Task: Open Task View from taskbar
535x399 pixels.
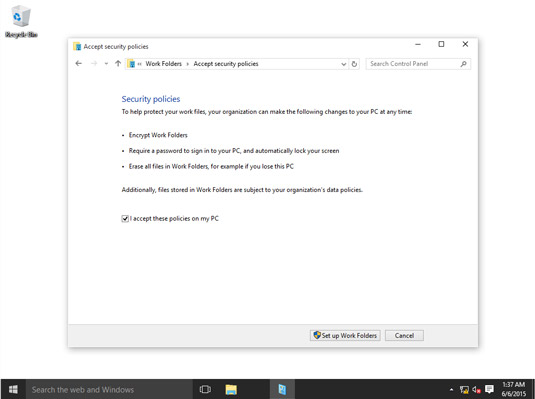Action: 205,389
